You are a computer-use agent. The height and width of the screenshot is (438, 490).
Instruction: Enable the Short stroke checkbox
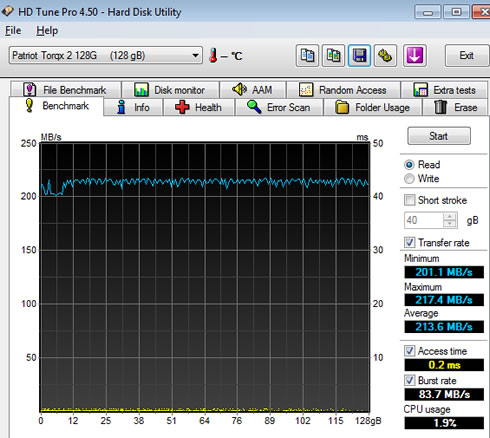pyautogui.click(x=409, y=200)
